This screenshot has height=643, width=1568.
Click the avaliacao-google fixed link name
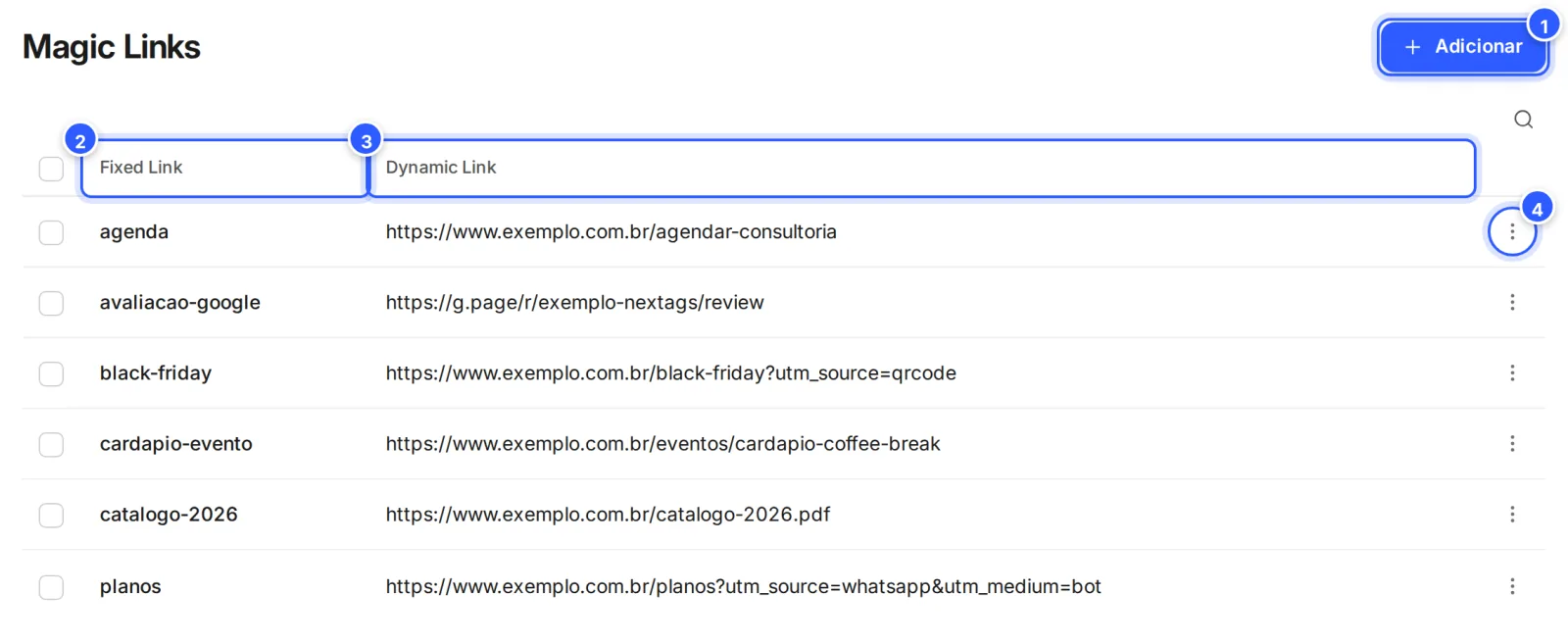point(180,303)
